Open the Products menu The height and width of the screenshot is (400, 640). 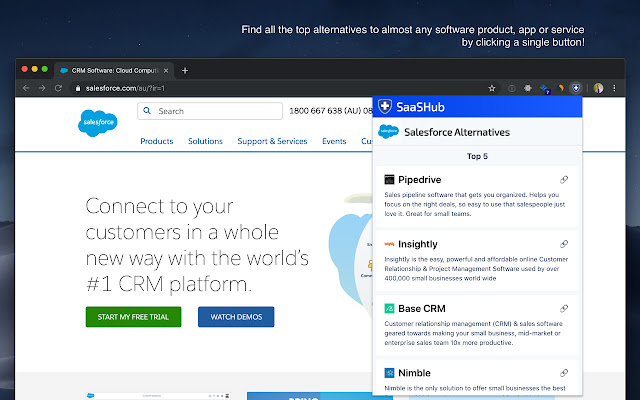click(157, 141)
